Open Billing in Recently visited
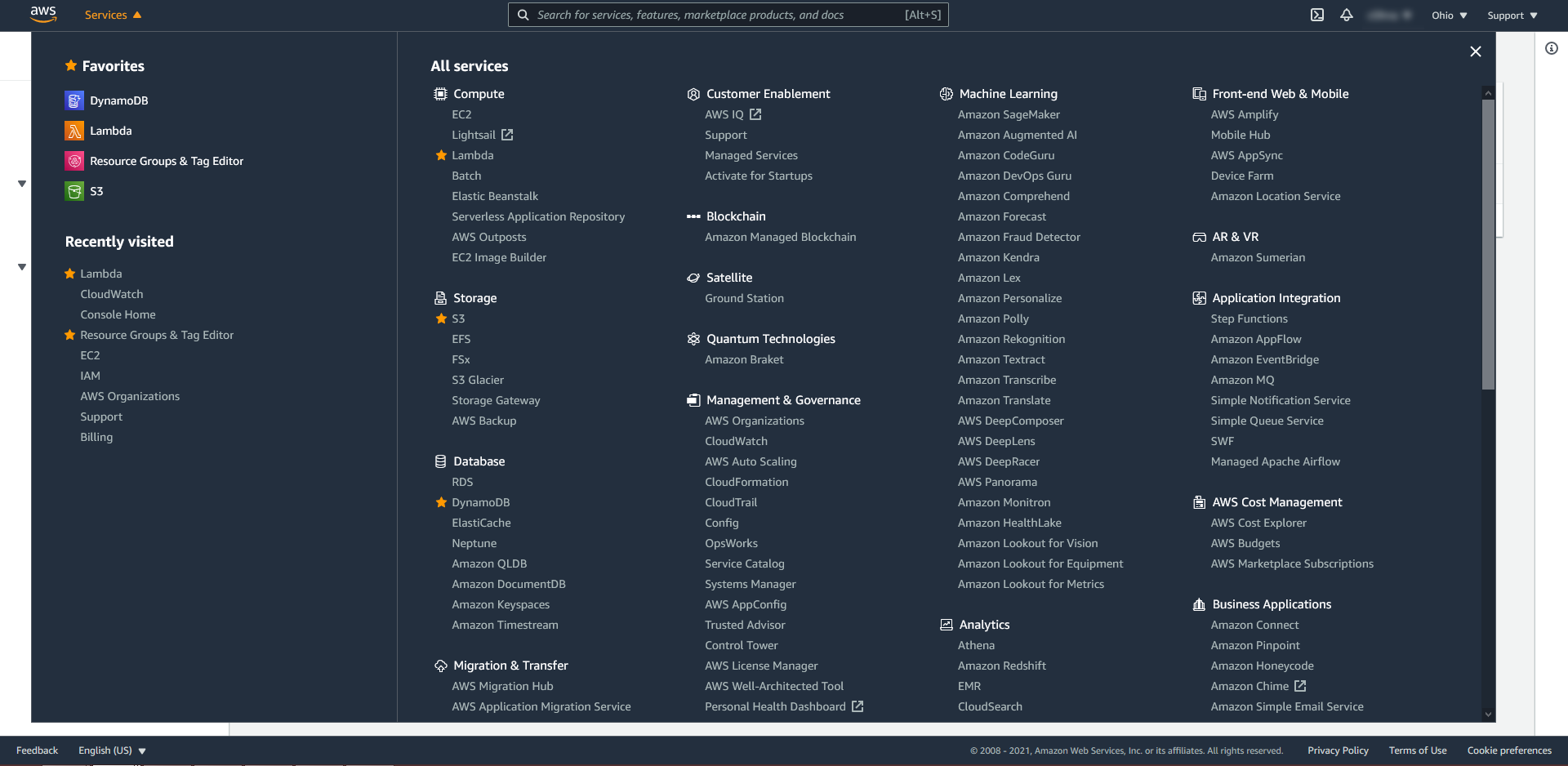The width and height of the screenshot is (1568, 766). (x=96, y=437)
